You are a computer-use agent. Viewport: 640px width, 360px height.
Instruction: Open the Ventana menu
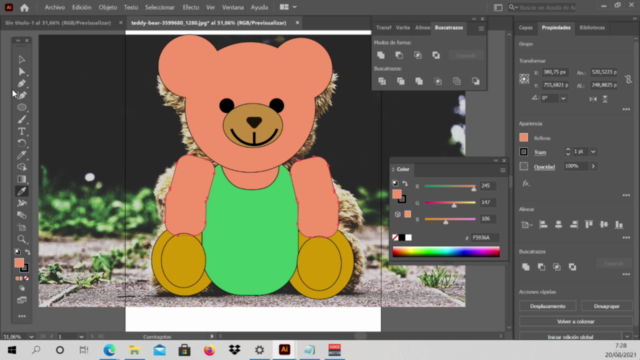point(233,7)
